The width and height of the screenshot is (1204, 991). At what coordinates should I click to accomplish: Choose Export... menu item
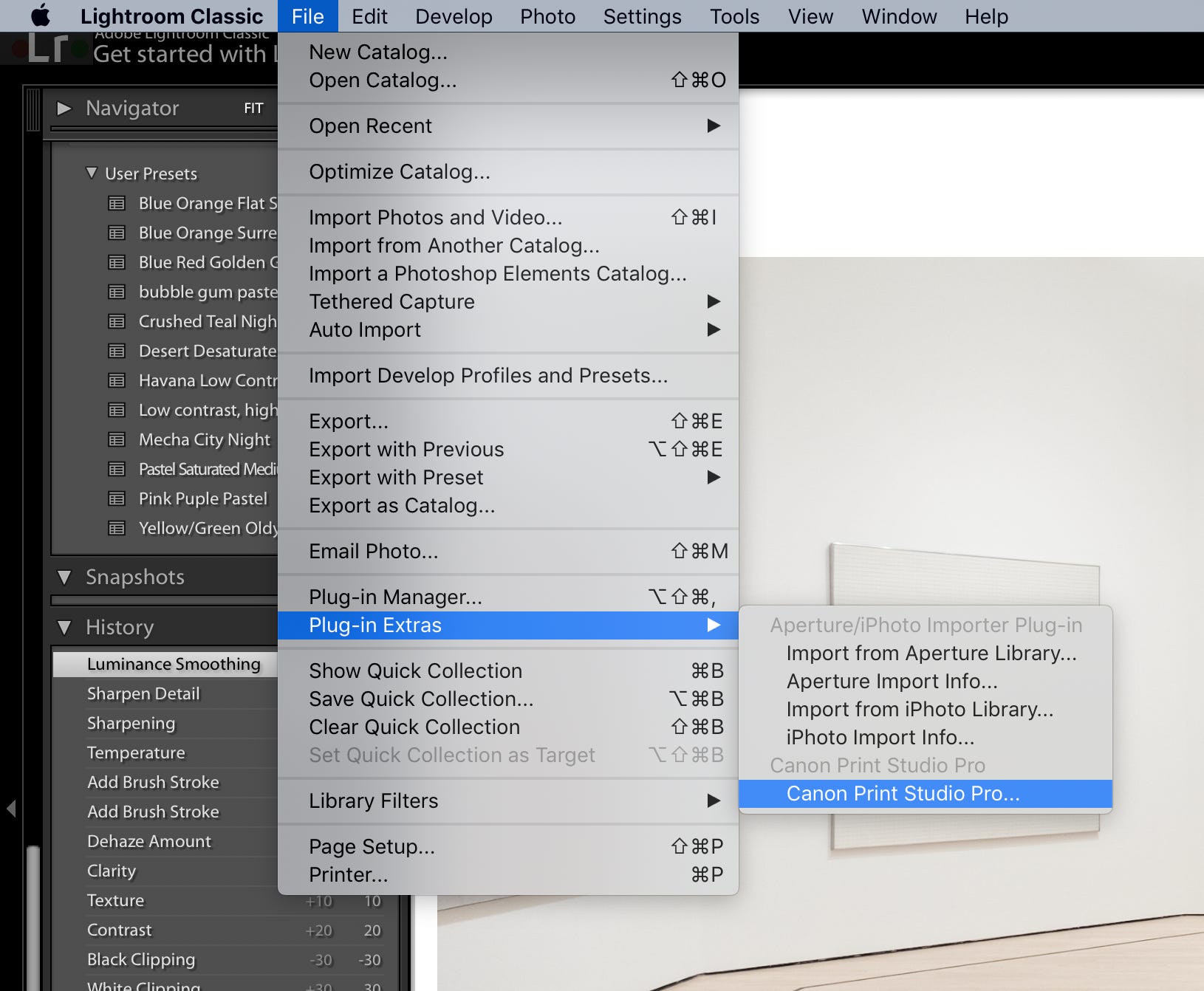click(508, 421)
